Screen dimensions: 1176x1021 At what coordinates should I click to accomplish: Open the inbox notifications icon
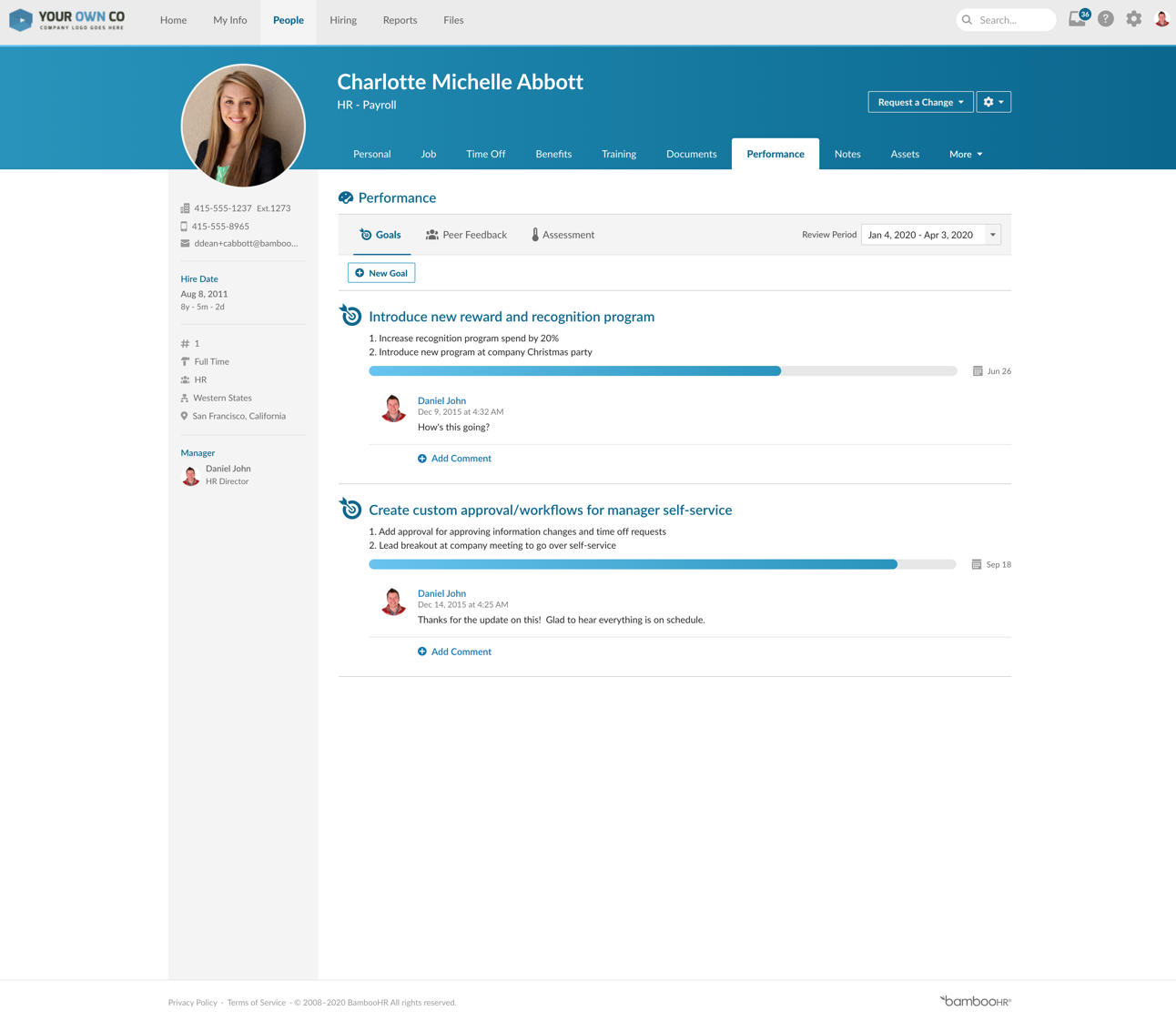pyautogui.click(x=1078, y=19)
